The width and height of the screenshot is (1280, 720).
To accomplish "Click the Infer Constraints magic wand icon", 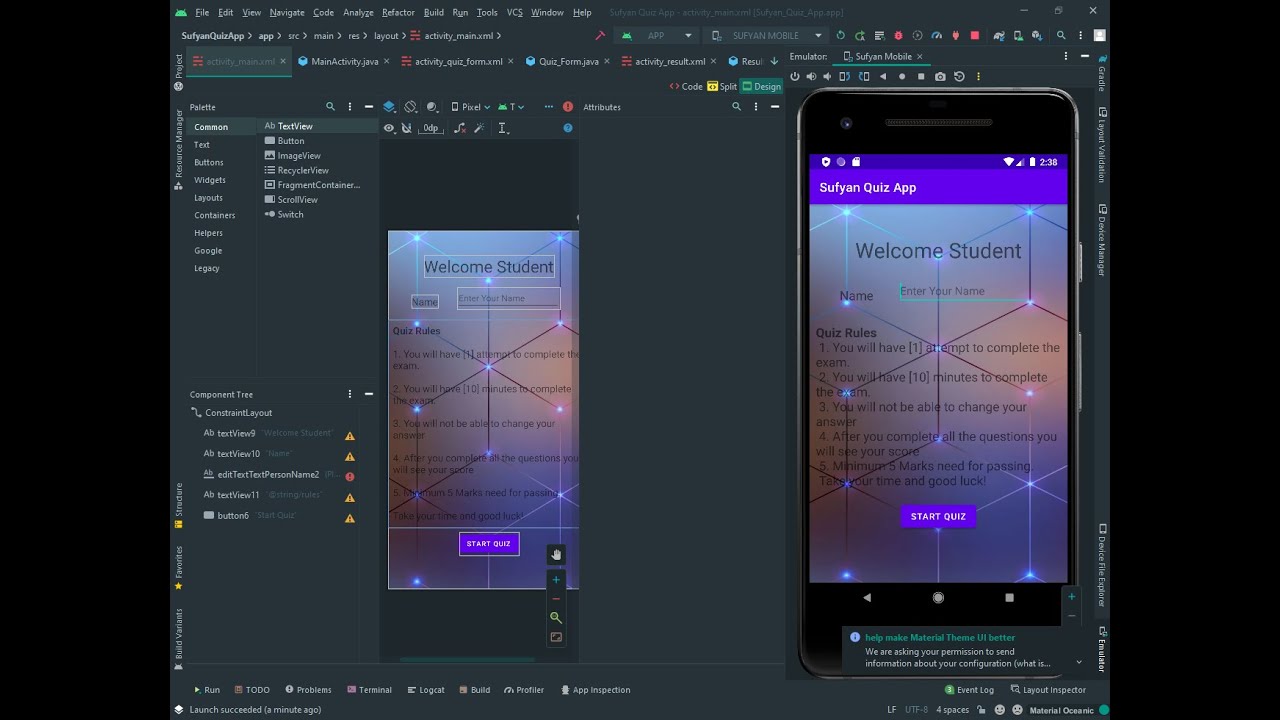I will [479, 128].
